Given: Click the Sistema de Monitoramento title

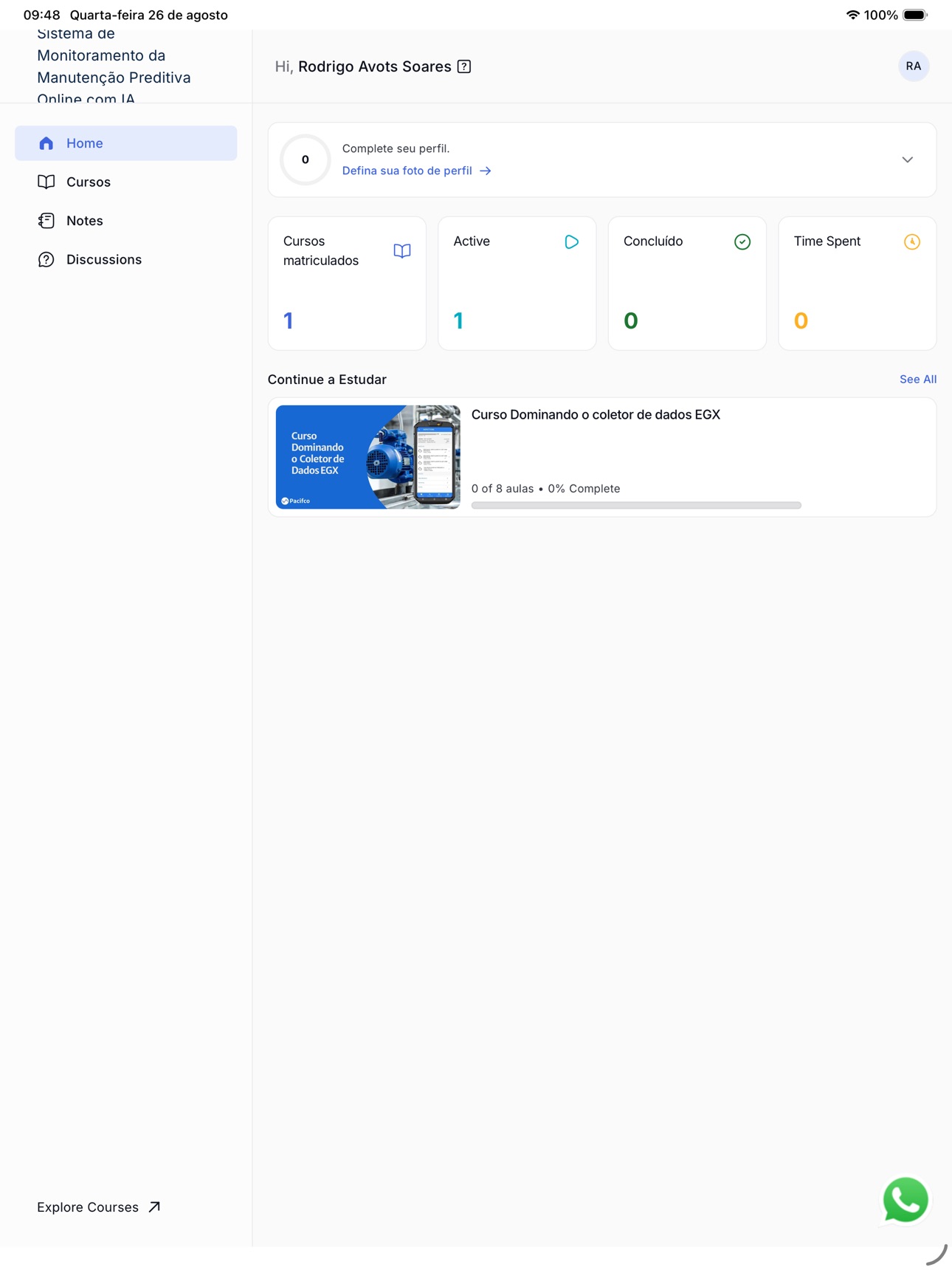Looking at the screenshot, I should [x=114, y=66].
